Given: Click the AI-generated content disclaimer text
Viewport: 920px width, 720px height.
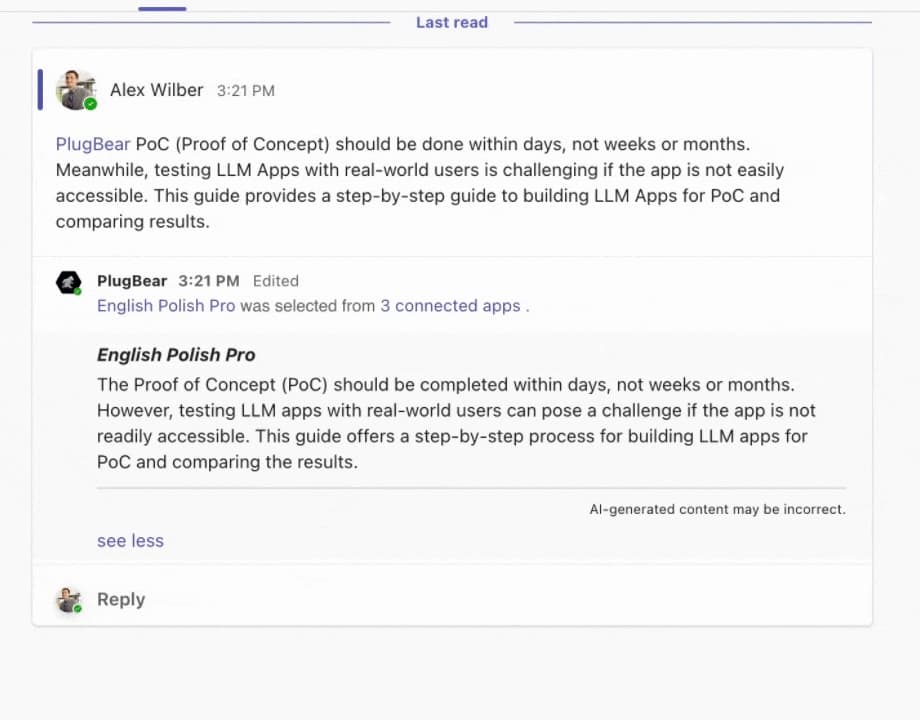Looking at the screenshot, I should pos(717,509).
